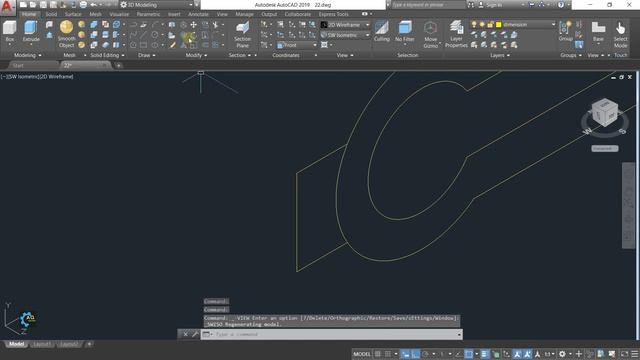Viewport: 640px width, 360px height.
Task: Open annotation scale 1:1 dropdown
Action: click(549, 354)
